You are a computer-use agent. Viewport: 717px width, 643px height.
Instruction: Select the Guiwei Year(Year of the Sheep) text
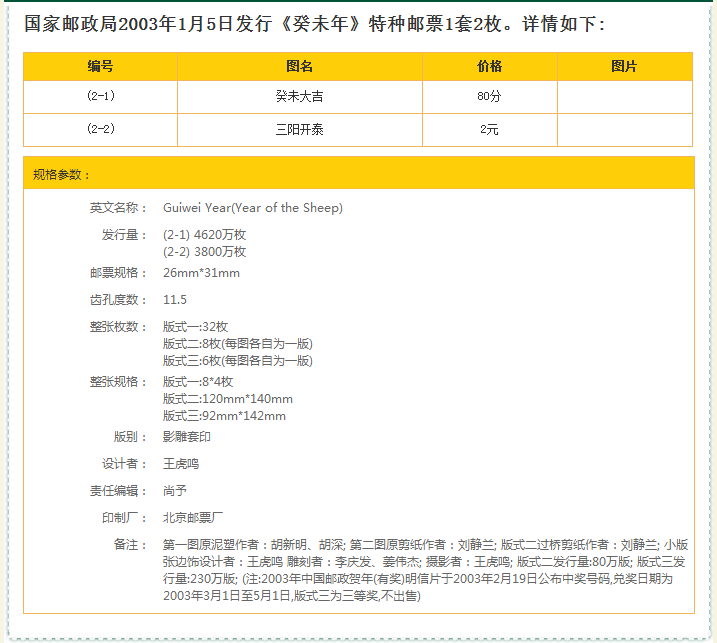253,208
